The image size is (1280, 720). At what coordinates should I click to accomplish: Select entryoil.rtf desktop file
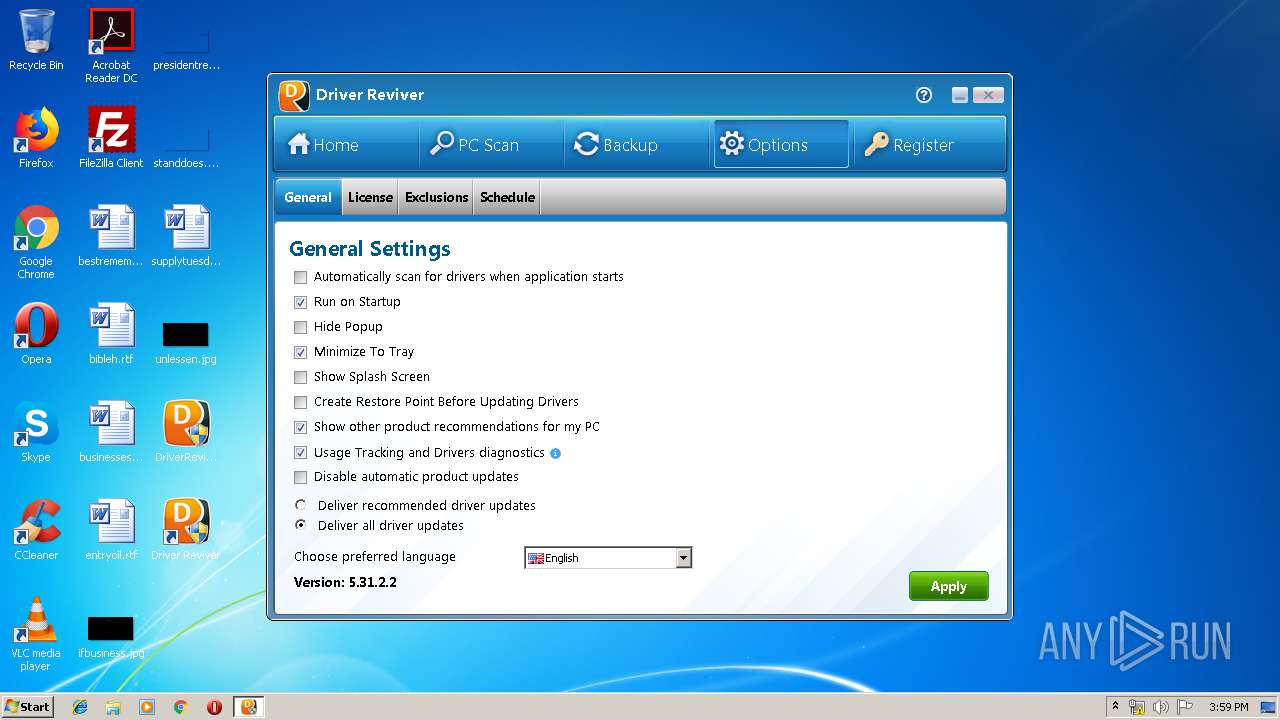point(111,530)
